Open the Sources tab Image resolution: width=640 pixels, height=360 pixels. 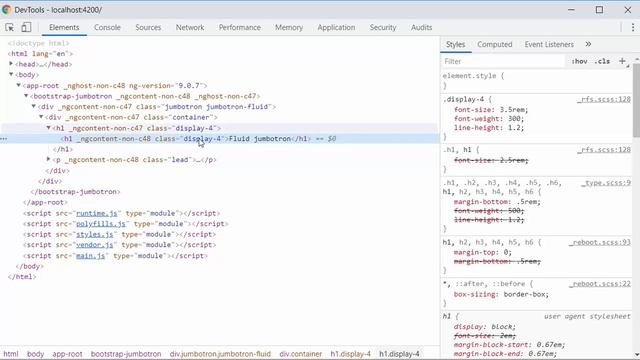coord(148,27)
